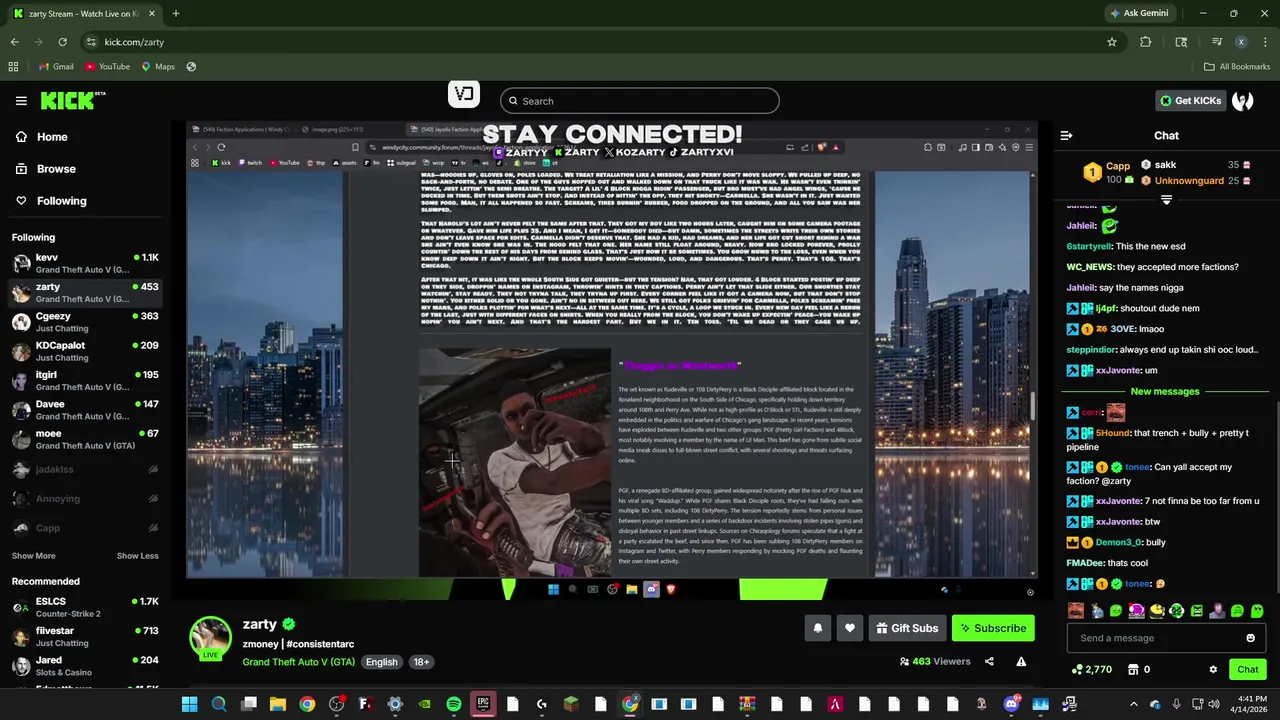Open the Kick hamburger sidebar menu

(x=21, y=101)
